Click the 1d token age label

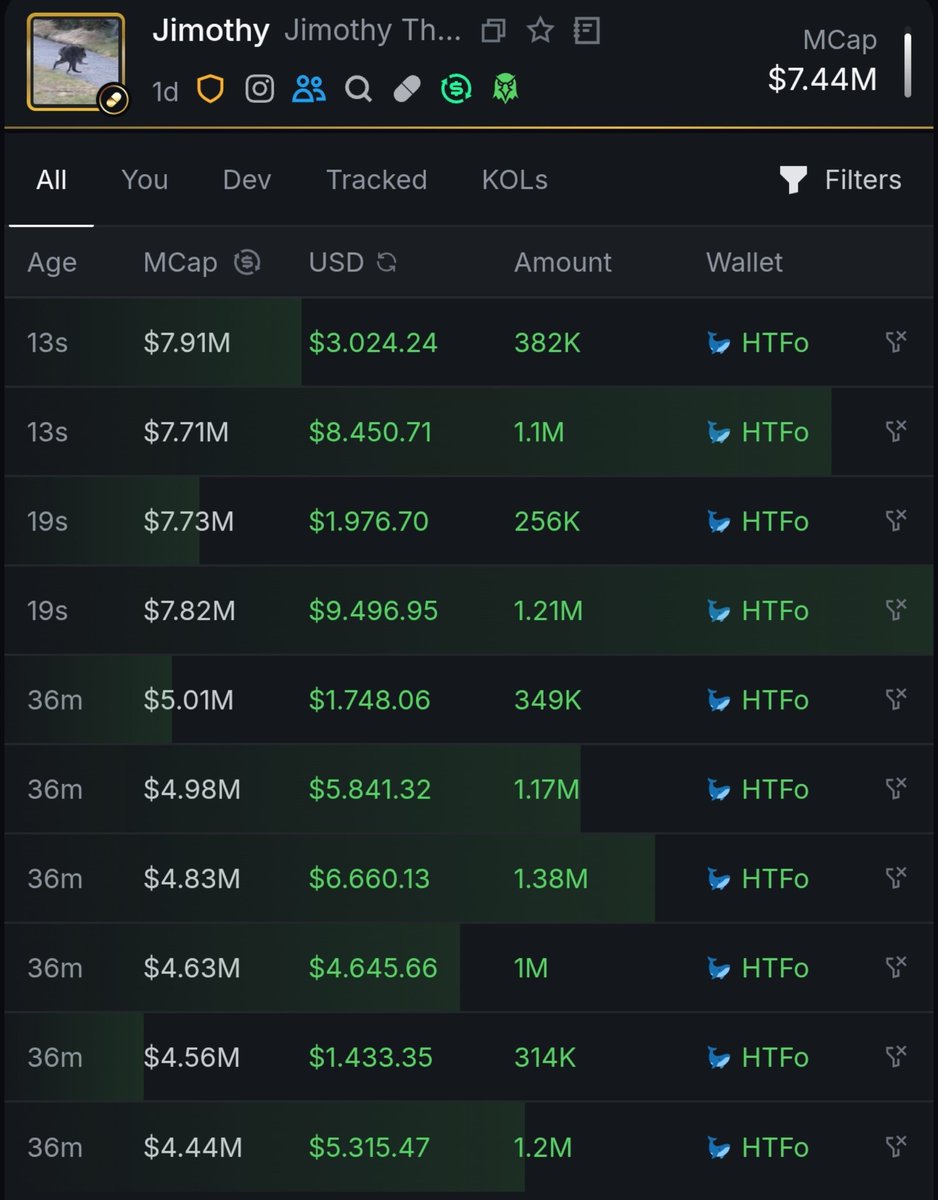165,92
